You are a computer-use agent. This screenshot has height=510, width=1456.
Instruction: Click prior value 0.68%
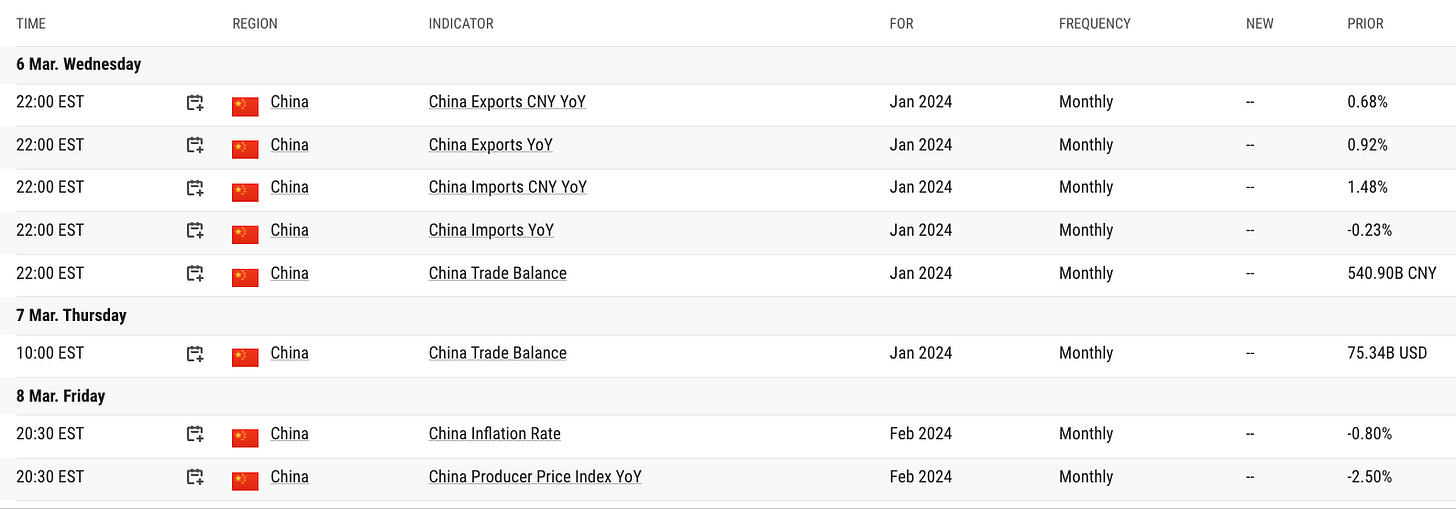click(1368, 102)
